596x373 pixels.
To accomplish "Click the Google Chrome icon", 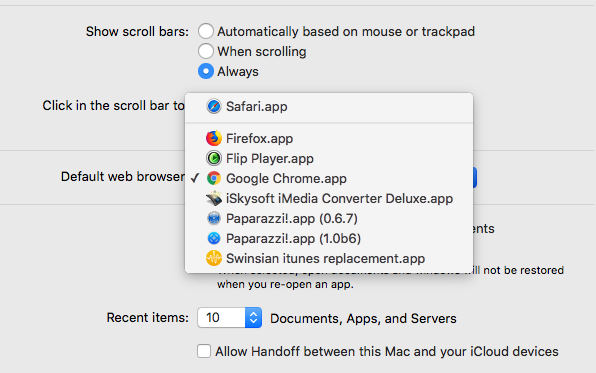I will tap(214, 178).
